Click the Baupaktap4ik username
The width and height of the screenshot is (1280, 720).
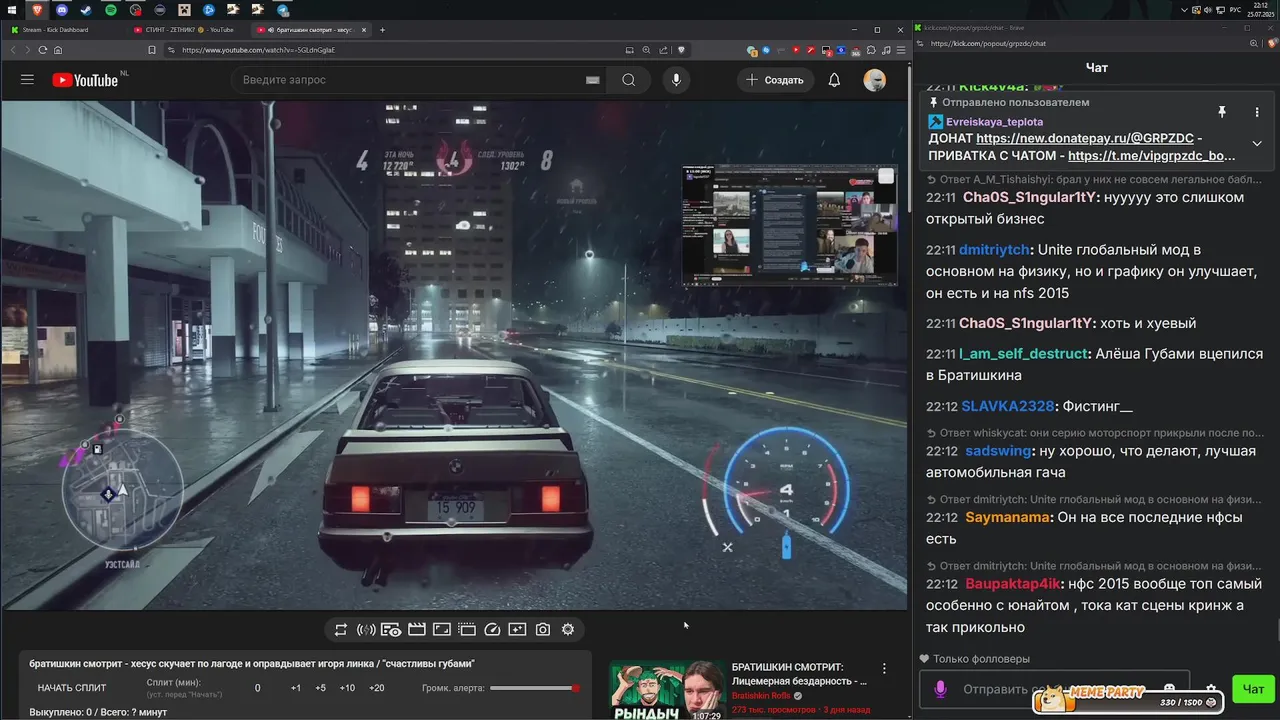click(x=1012, y=584)
